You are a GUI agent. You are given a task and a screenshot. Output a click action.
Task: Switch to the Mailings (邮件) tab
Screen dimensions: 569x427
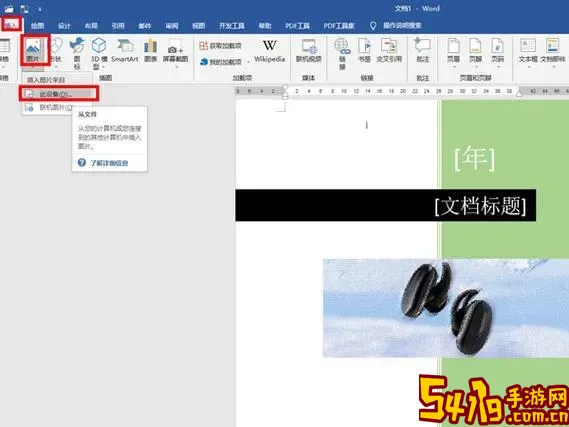pyautogui.click(x=145, y=26)
